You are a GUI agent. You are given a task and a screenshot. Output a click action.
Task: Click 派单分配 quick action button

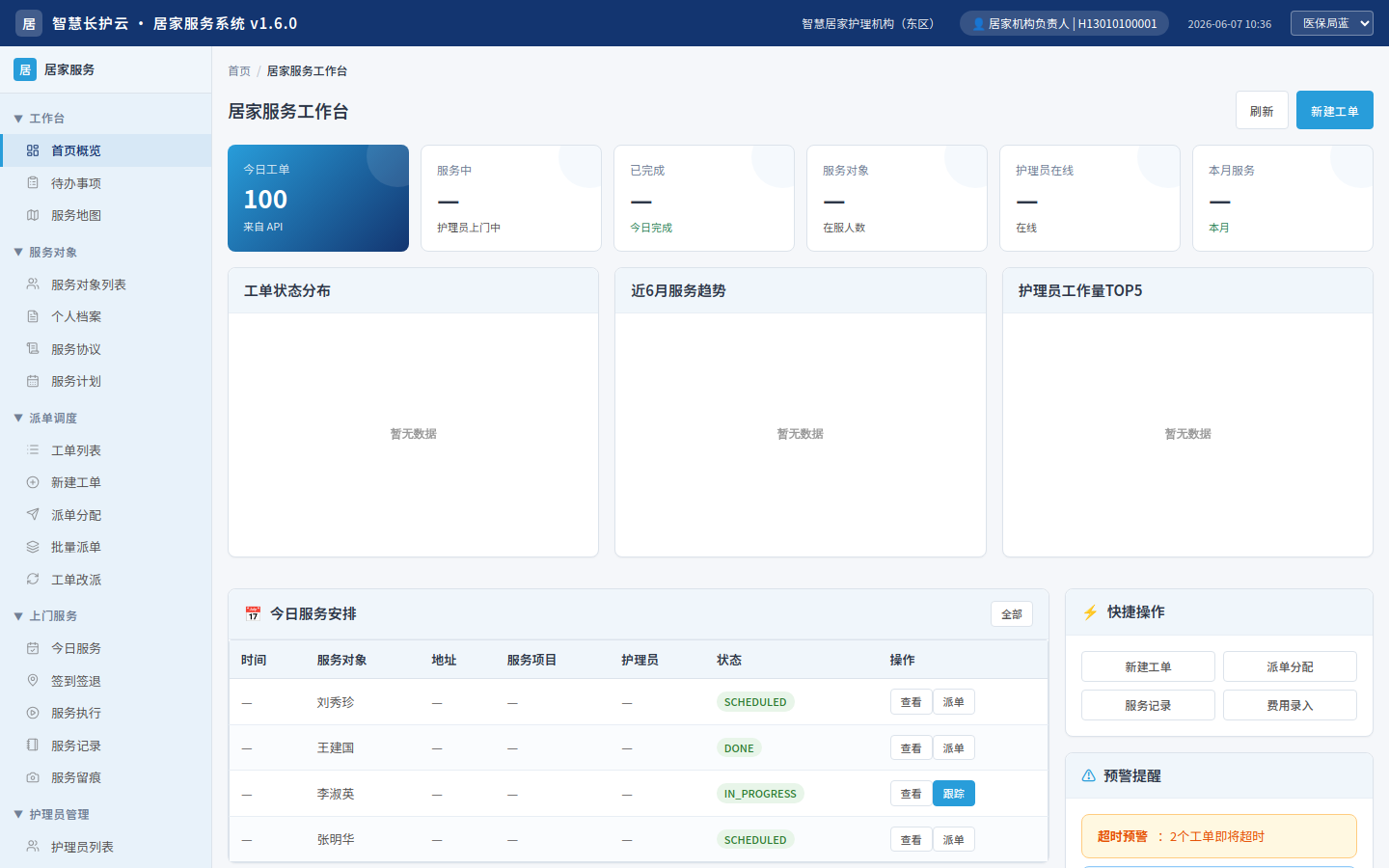pos(1290,666)
